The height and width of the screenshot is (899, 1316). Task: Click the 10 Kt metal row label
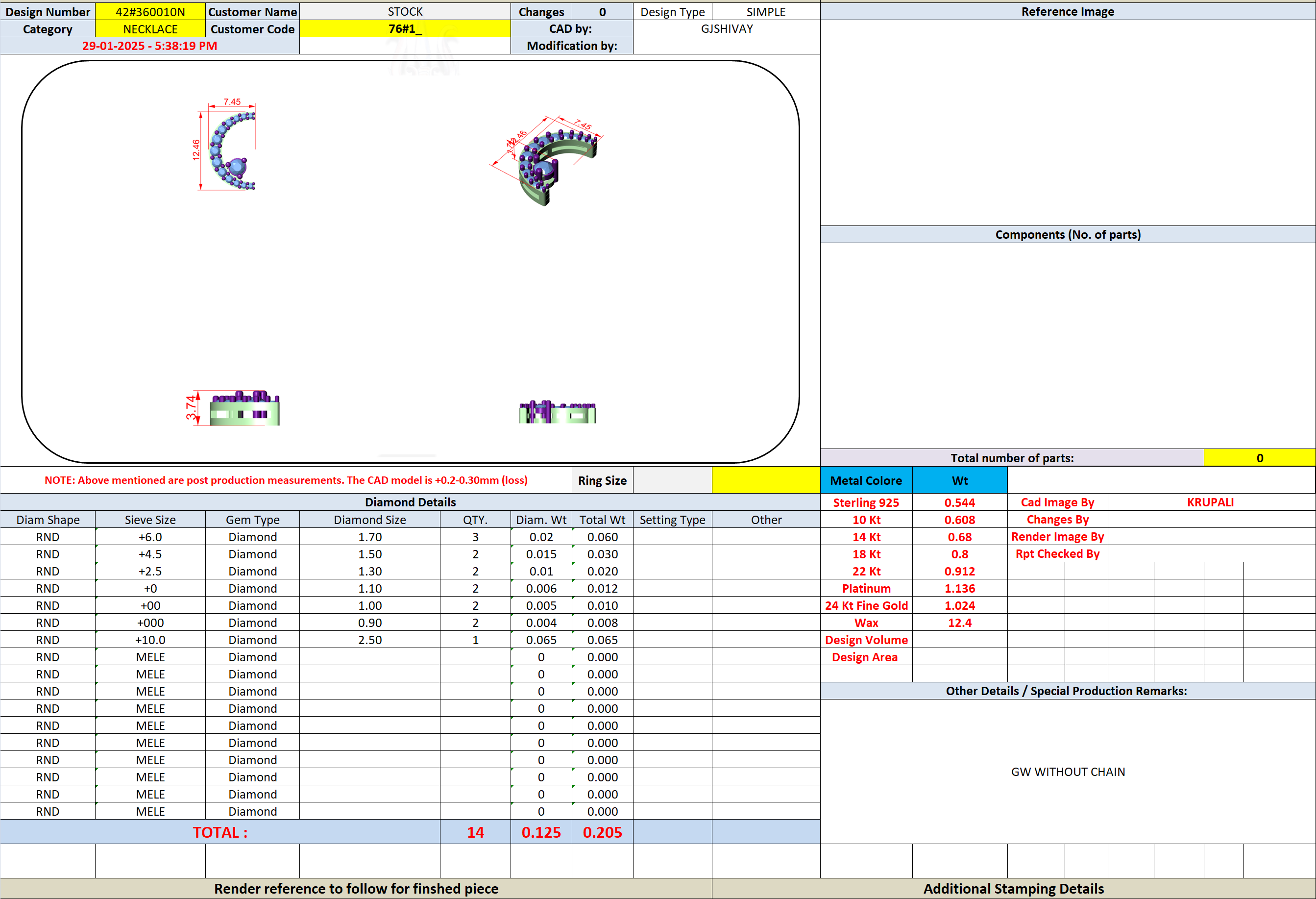pos(866,520)
